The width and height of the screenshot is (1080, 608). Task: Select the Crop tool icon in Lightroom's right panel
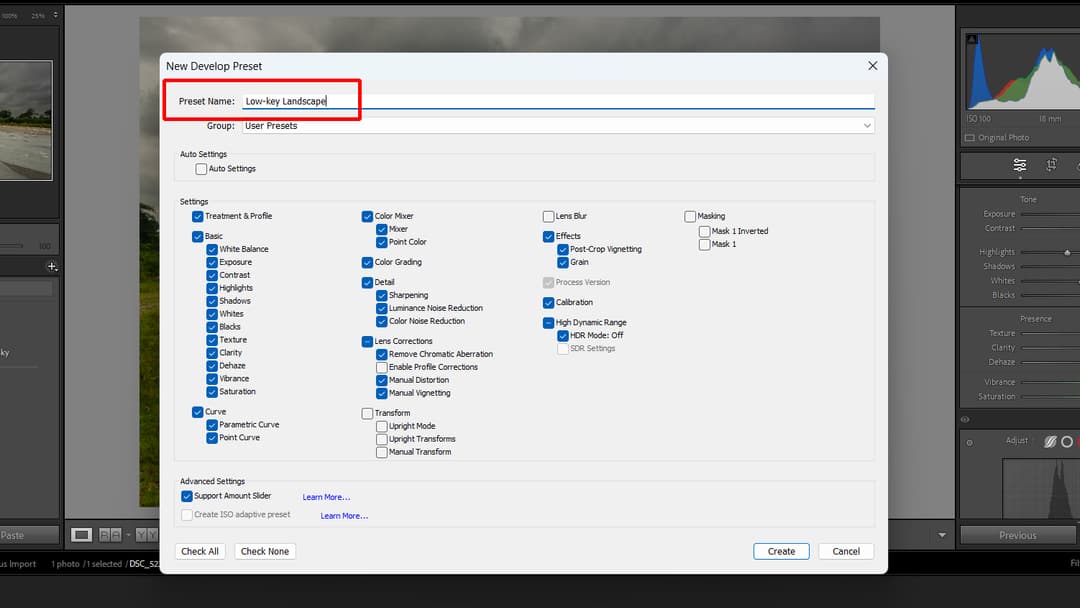[x=1051, y=165]
